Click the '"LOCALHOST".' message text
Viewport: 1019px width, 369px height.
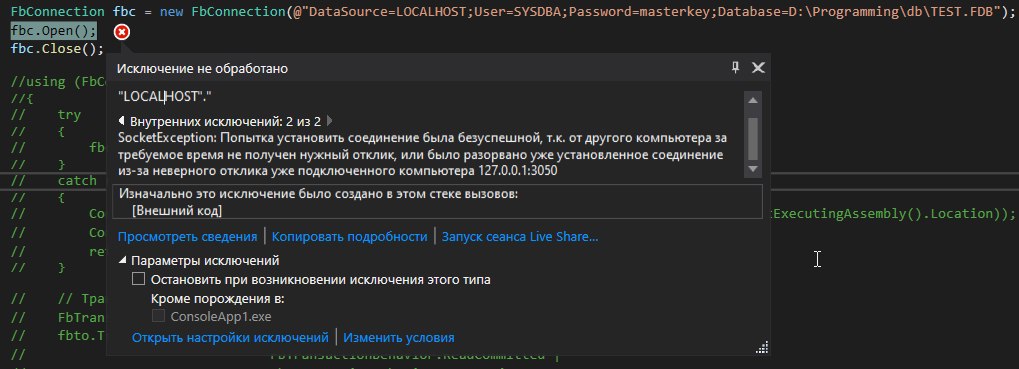point(165,96)
